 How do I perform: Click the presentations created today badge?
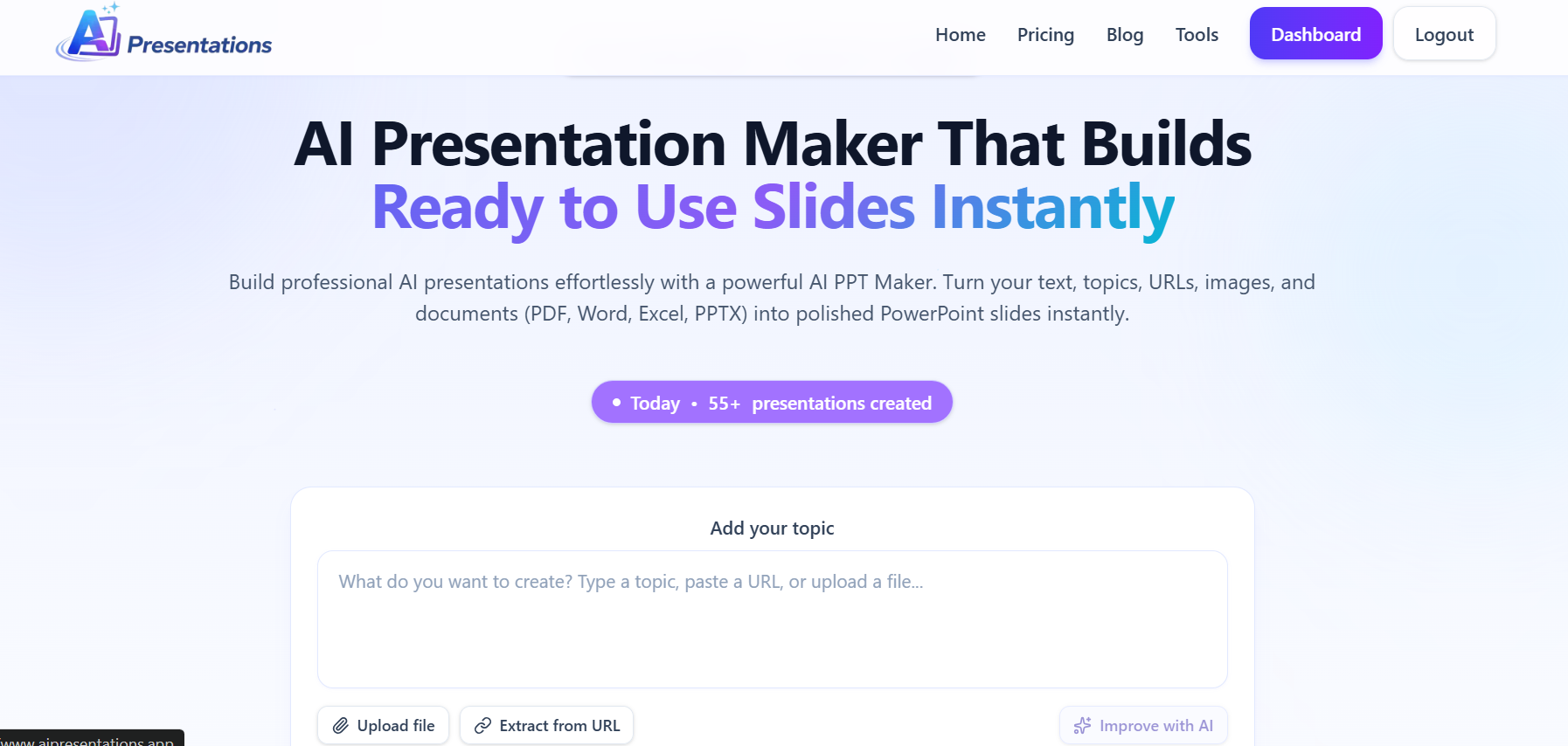[x=772, y=402]
